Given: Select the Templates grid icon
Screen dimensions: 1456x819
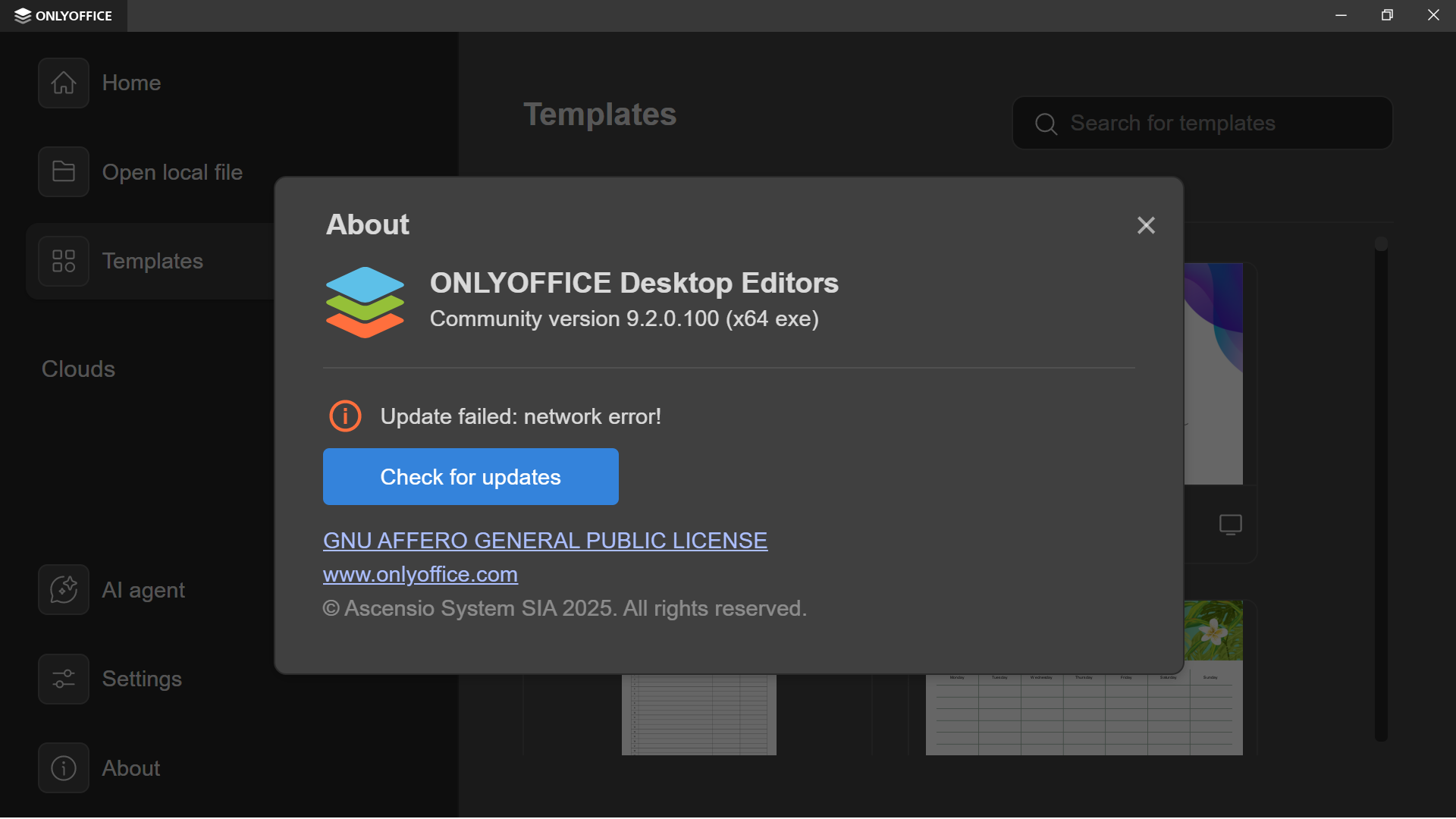Looking at the screenshot, I should pyautogui.click(x=64, y=261).
